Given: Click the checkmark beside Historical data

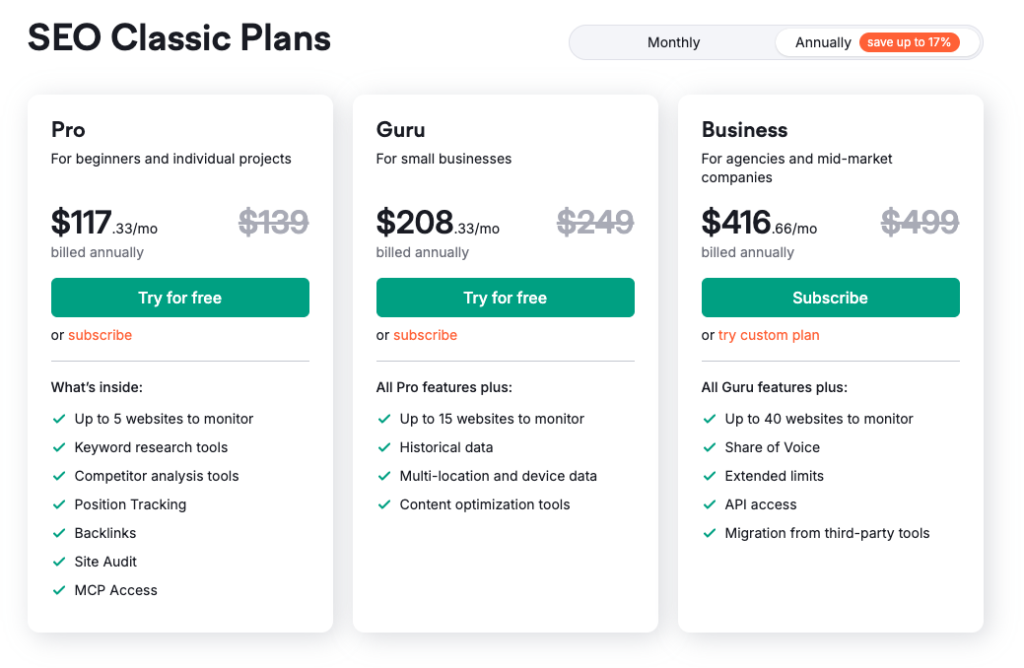Looking at the screenshot, I should 384,447.
